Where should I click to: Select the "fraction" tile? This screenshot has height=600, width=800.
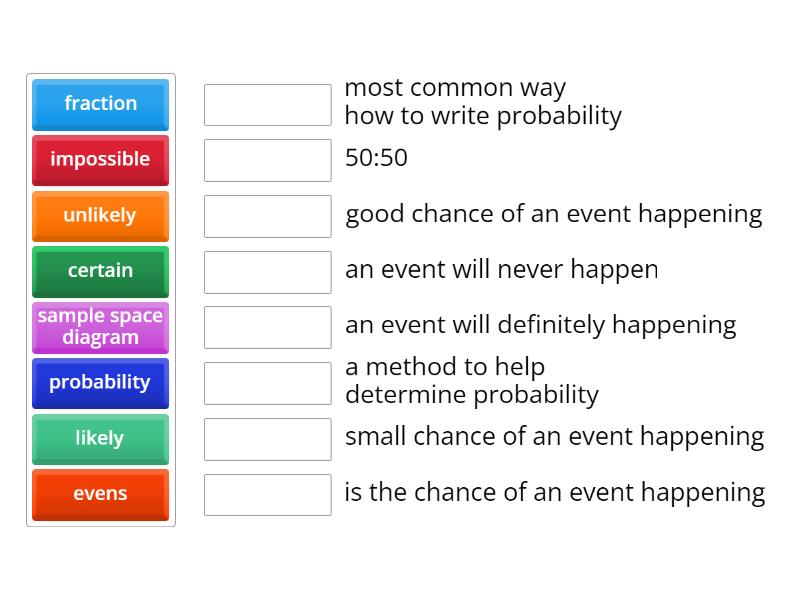pos(100,104)
